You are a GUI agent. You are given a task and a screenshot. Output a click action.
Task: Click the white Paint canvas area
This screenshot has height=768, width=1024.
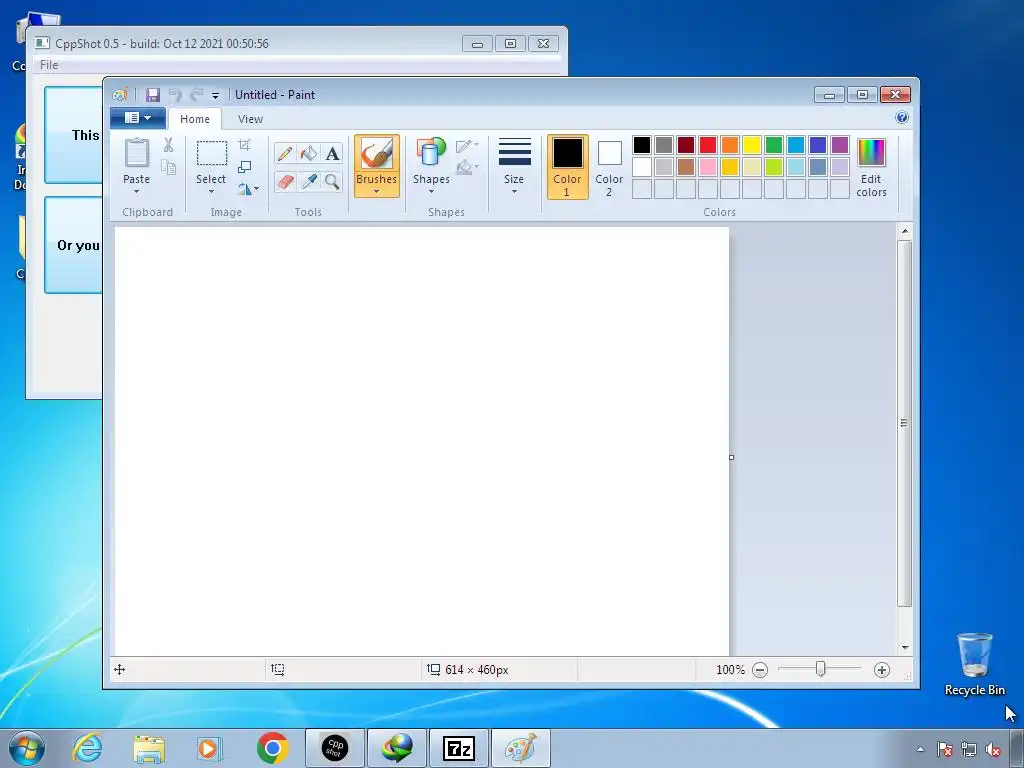point(422,441)
